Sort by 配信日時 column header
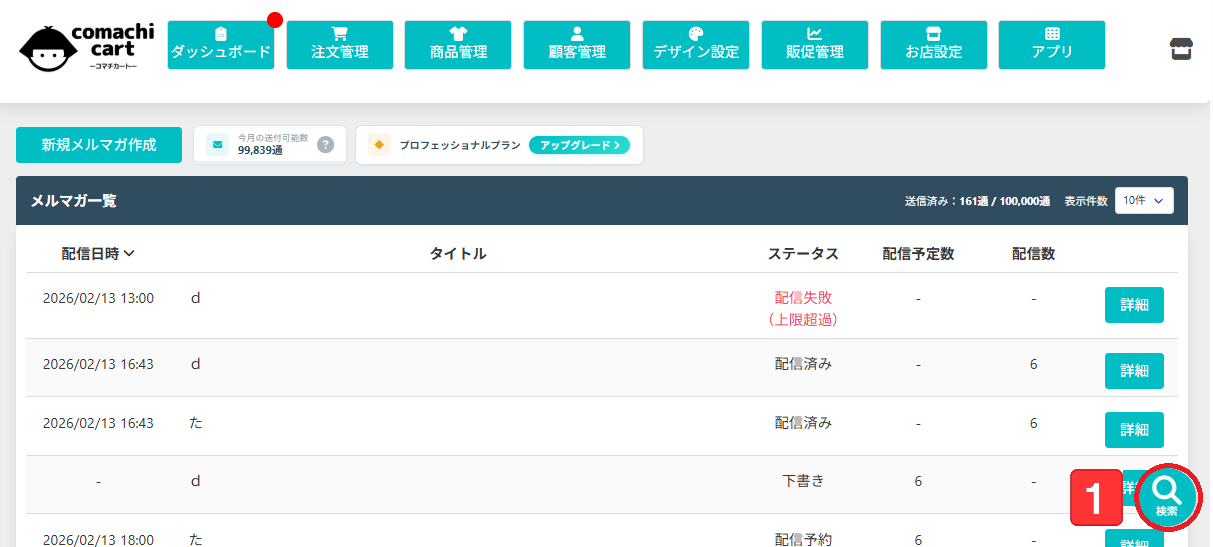The width and height of the screenshot is (1213, 547). [x=98, y=254]
